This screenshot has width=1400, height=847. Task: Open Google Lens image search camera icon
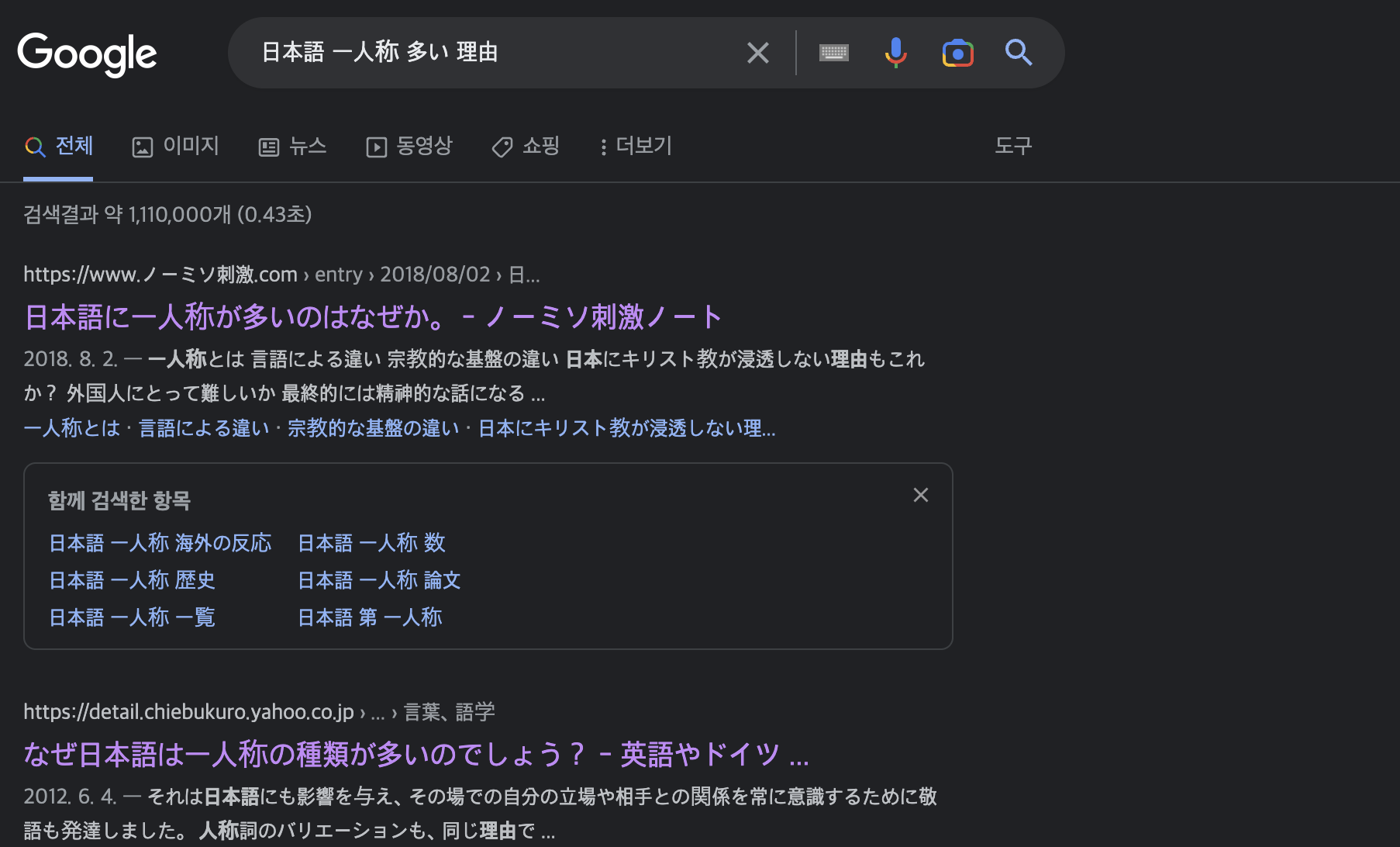click(x=957, y=53)
